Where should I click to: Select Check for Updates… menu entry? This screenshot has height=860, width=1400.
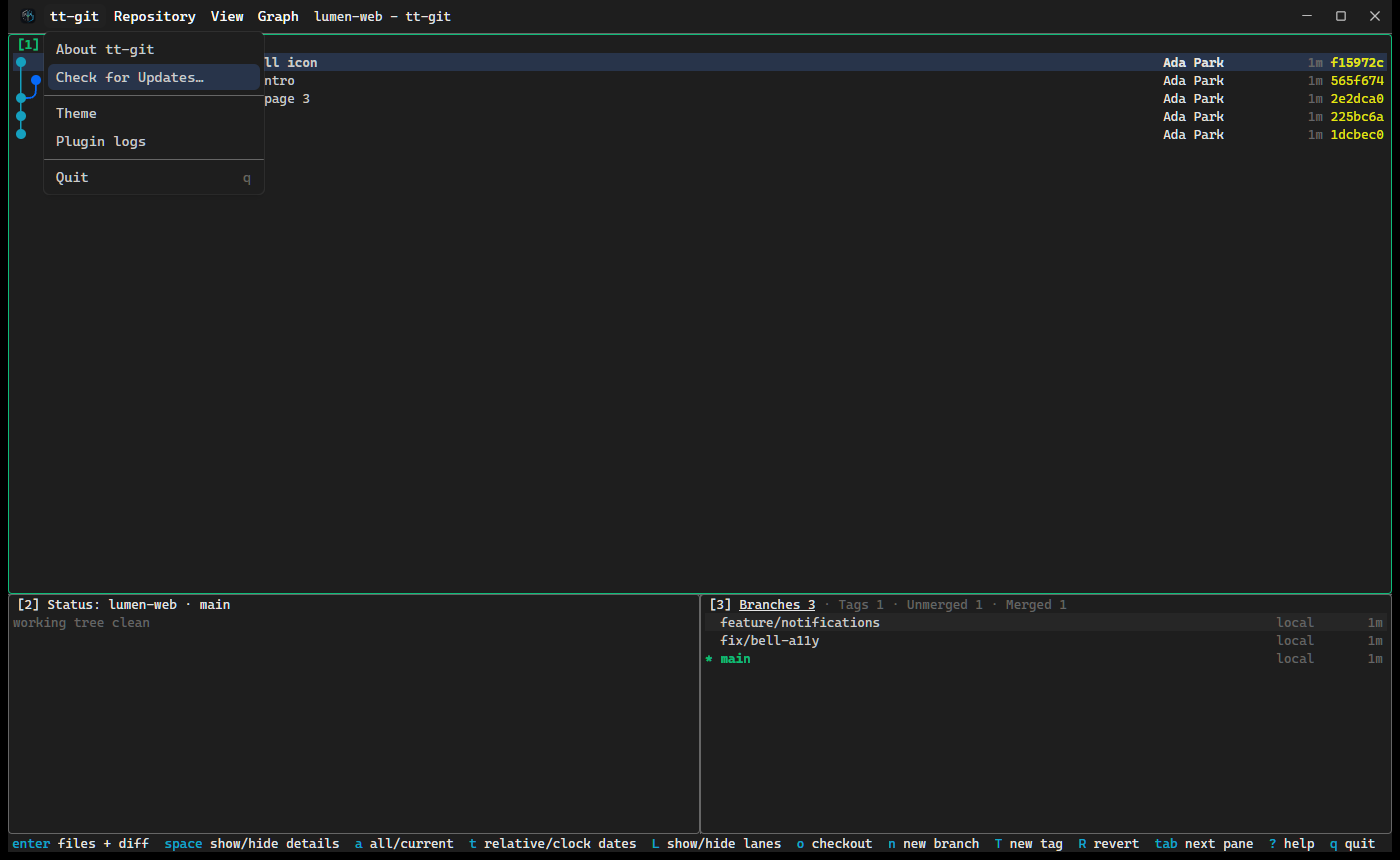click(154, 77)
